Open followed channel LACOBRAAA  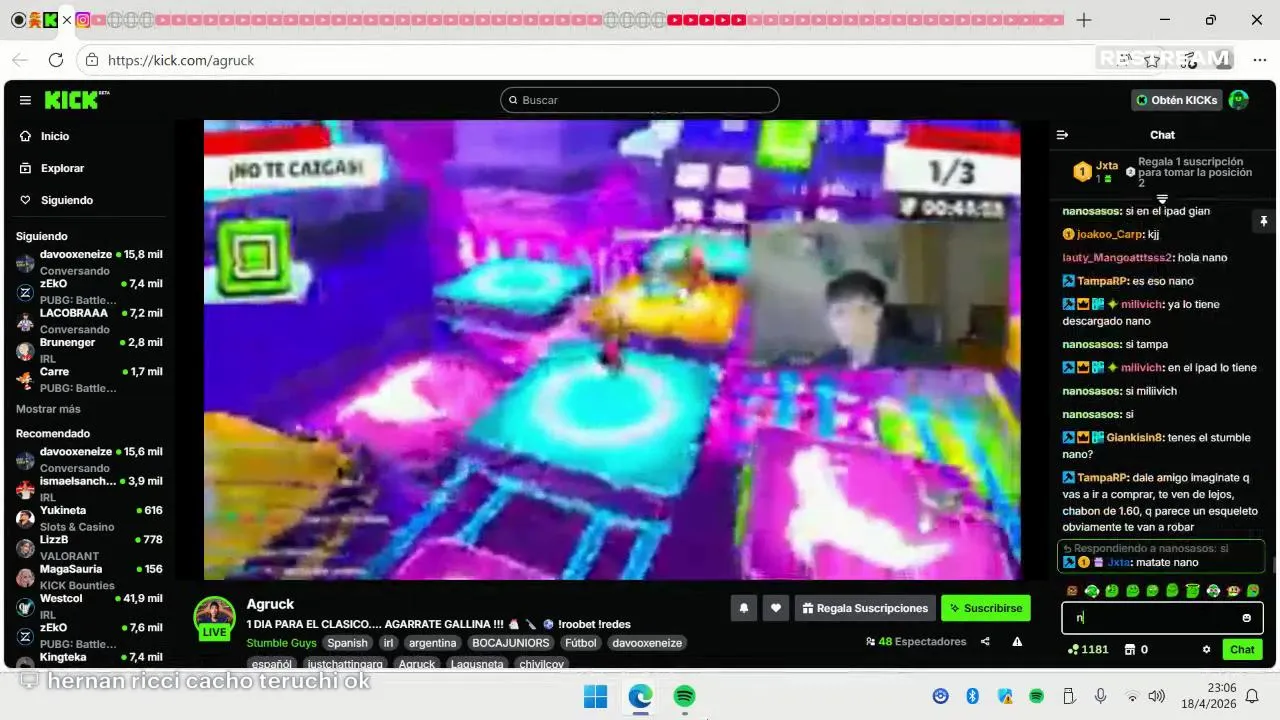(x=89, y=320)
